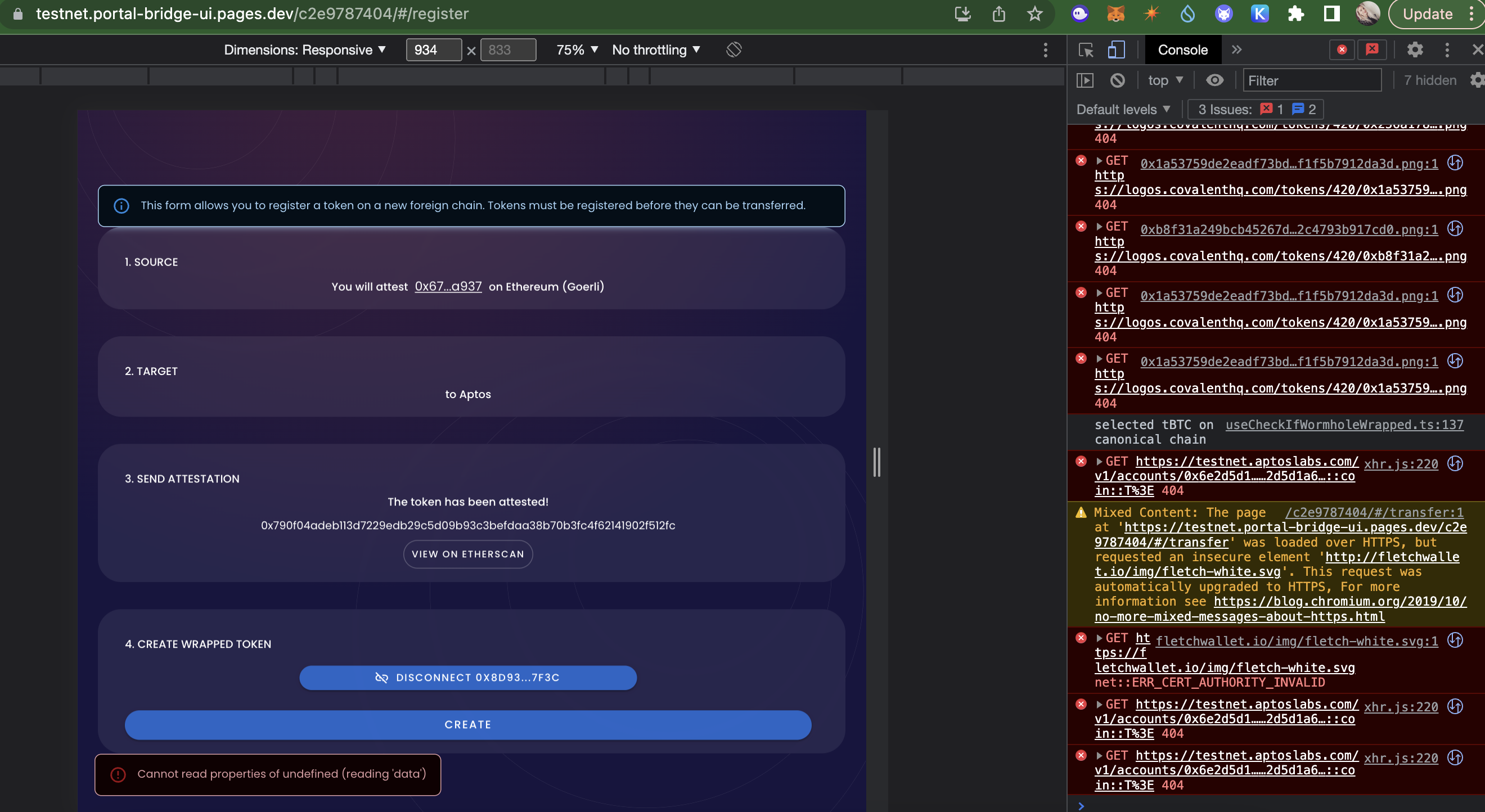Open the console sidebar panel icon
The width and height of the screenshot is (1485, 812).
pyautogui.click(x=1085, y=80)
